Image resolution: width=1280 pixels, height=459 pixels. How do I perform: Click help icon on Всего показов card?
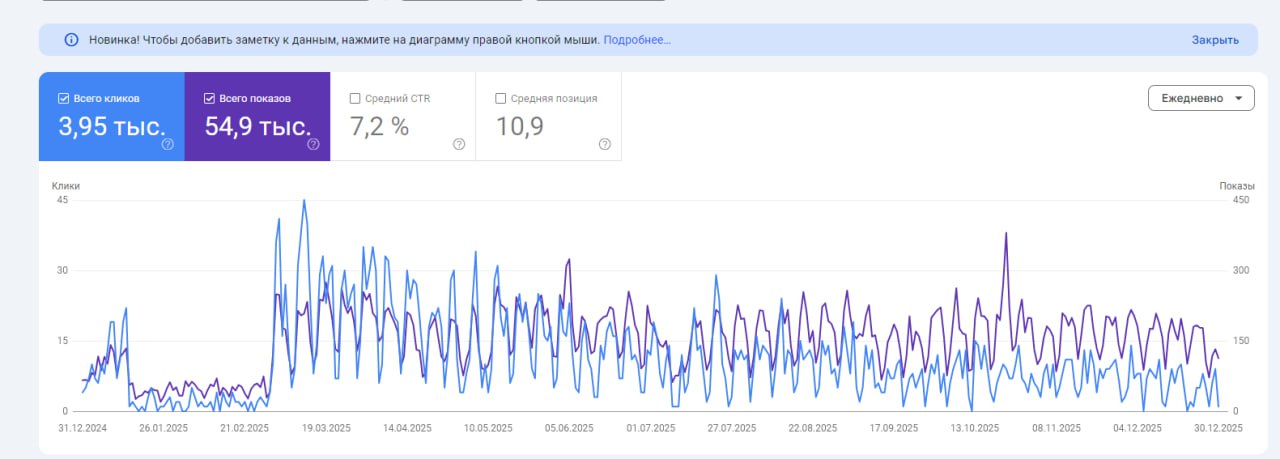click(313, 144)
